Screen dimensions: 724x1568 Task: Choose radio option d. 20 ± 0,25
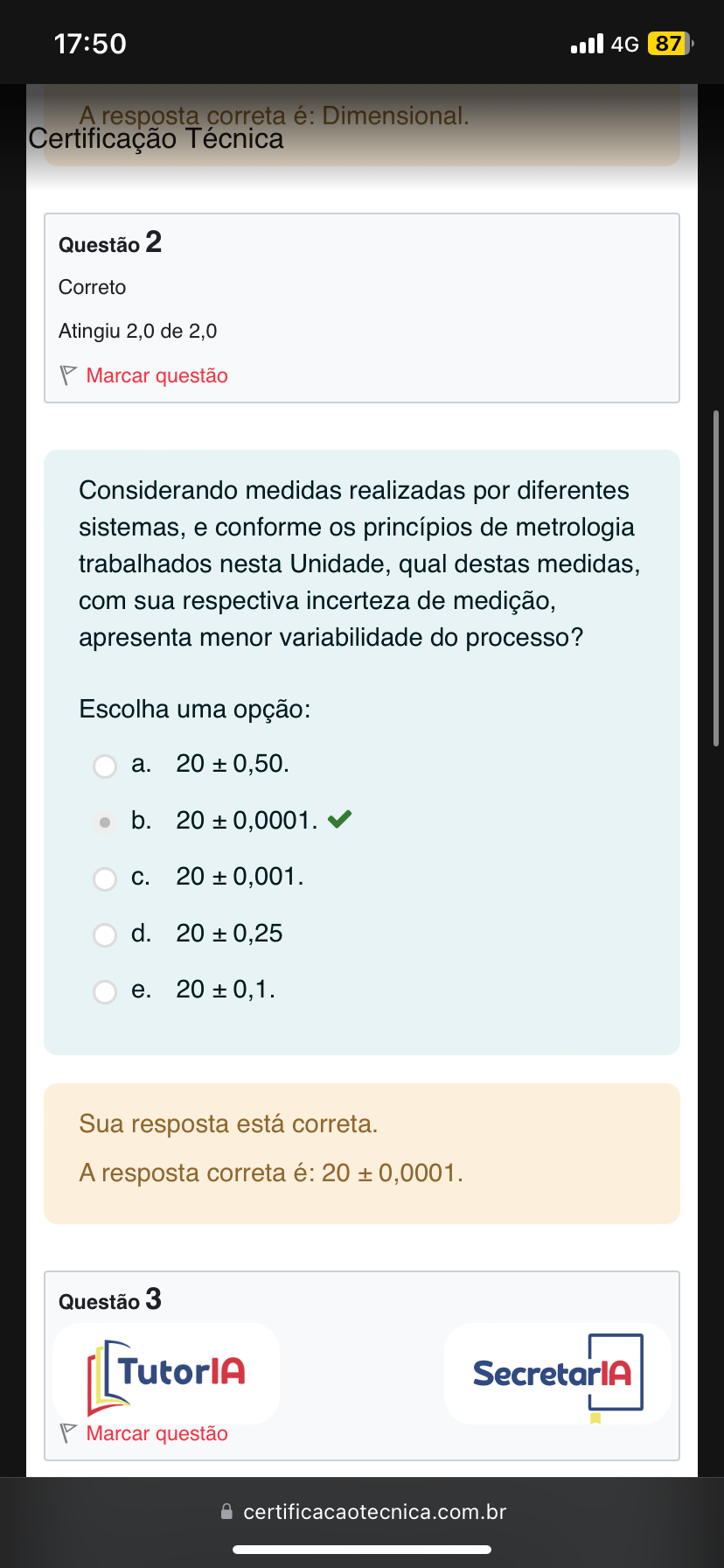(105, 935)
